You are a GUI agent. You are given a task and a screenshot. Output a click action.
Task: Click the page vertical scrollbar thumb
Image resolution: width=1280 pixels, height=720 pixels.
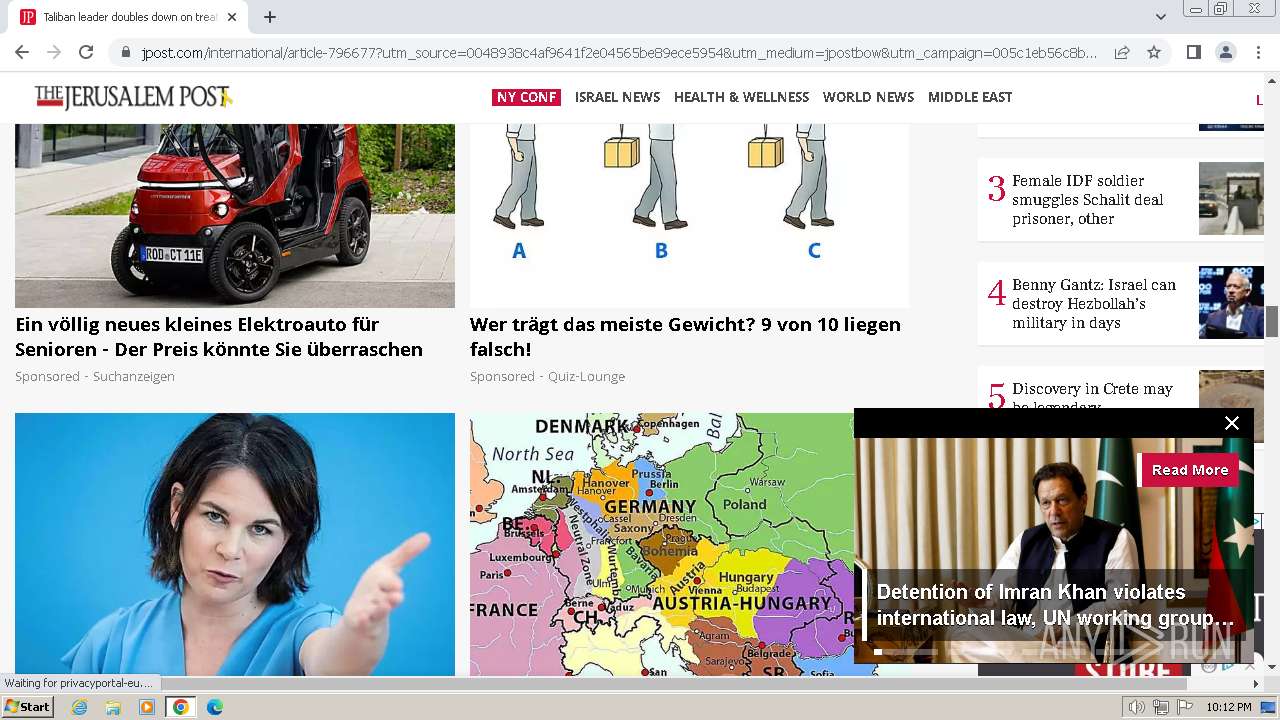tap(1272, 322)
